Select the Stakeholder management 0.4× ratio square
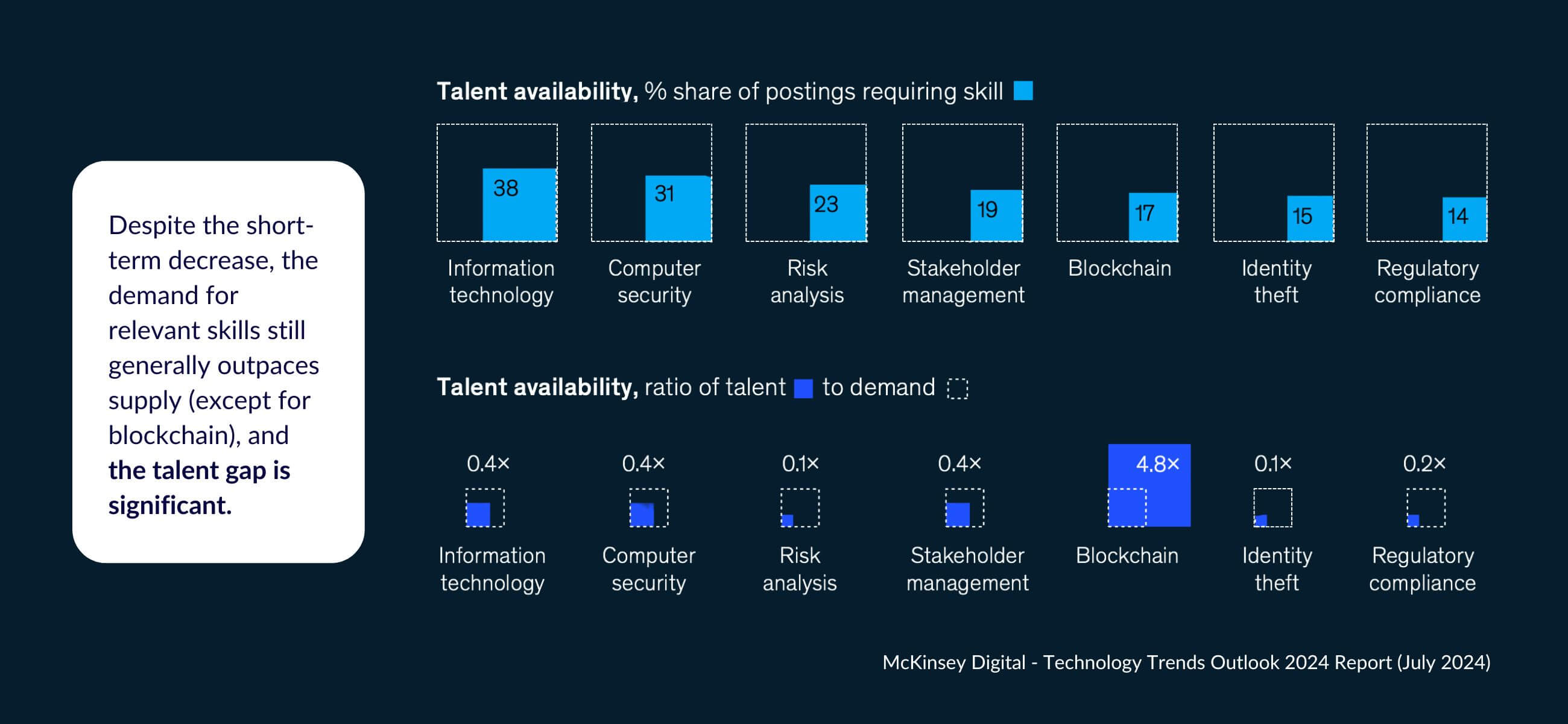 coord(958,514)
